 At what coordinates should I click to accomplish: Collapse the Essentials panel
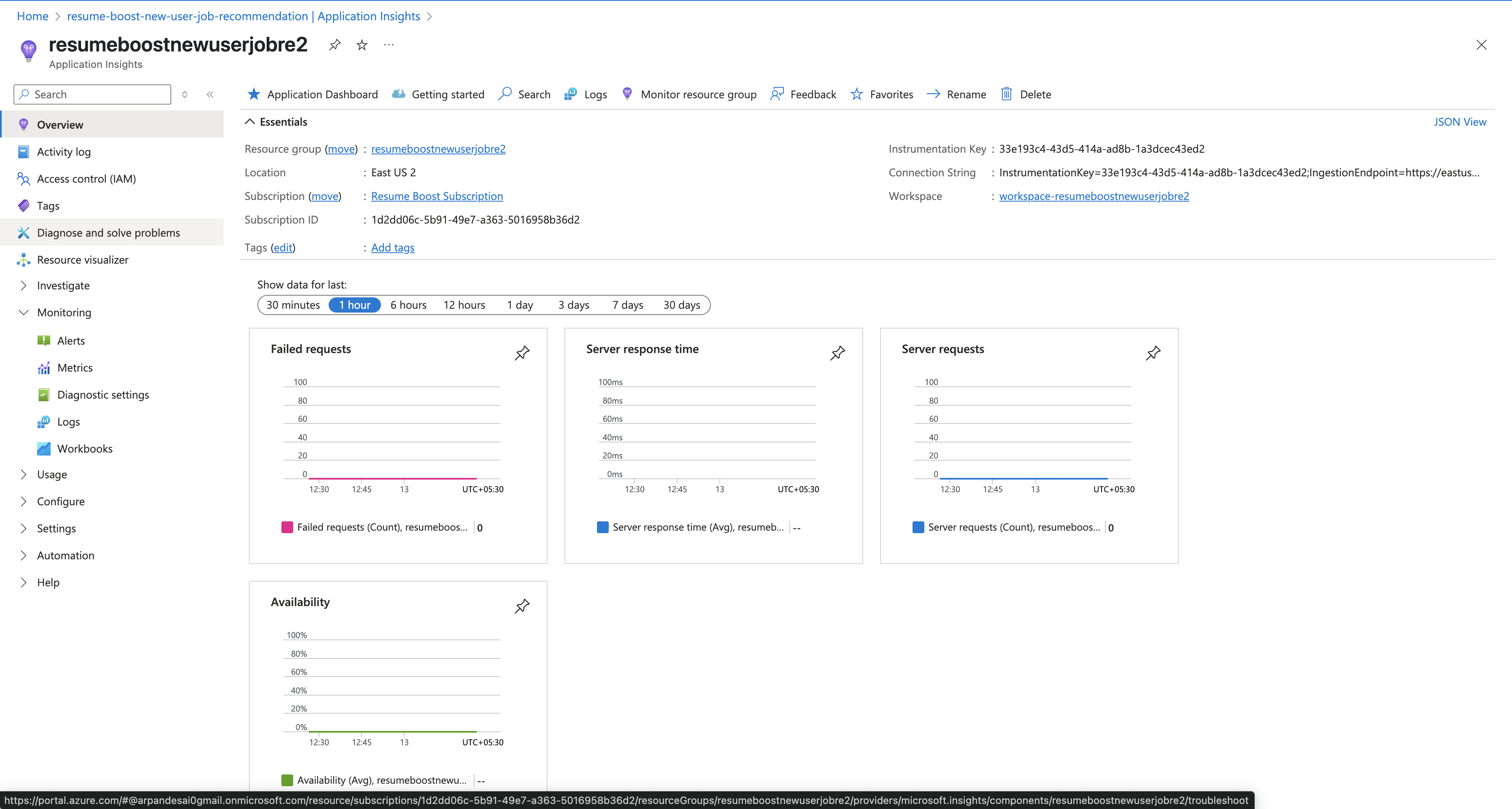tap(249, 122)
